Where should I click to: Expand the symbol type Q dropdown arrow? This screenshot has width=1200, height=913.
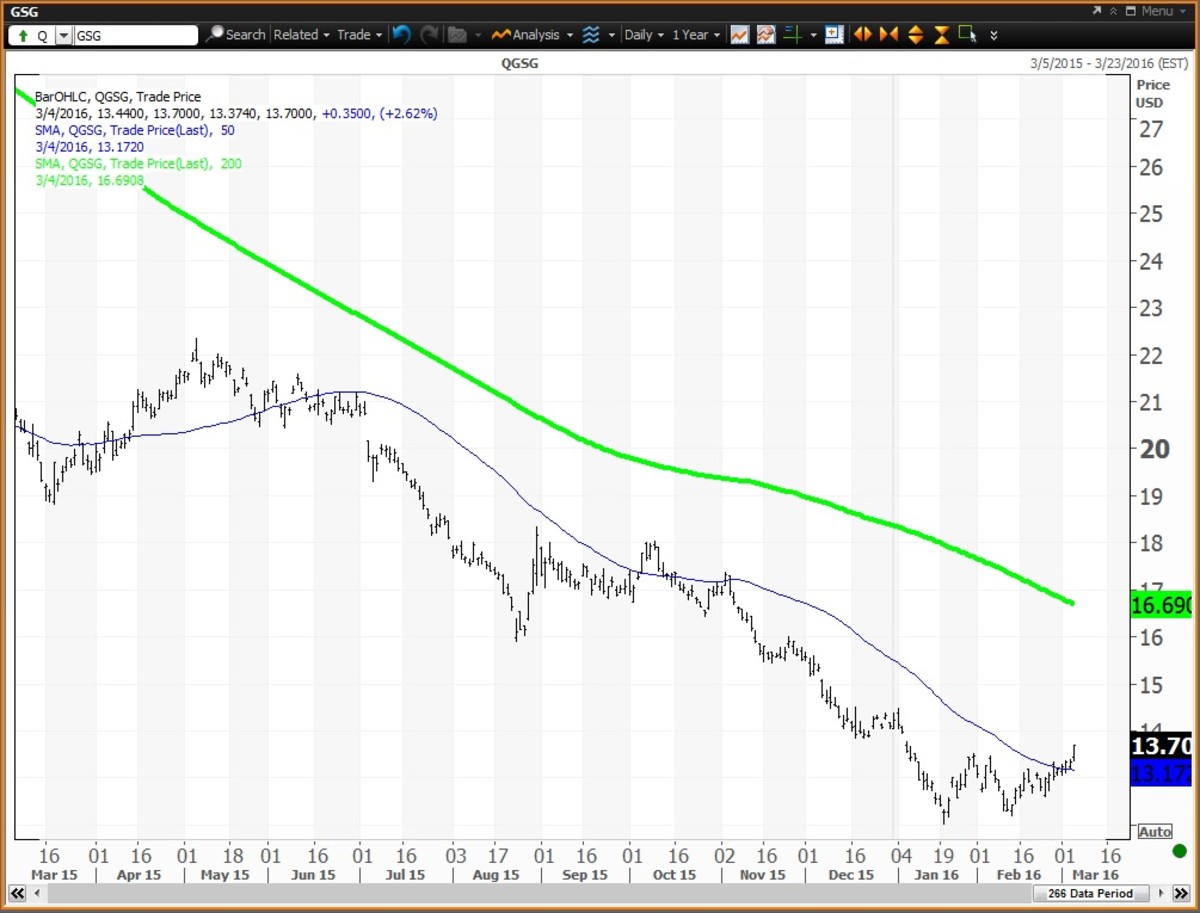click(x=64, y=35)
